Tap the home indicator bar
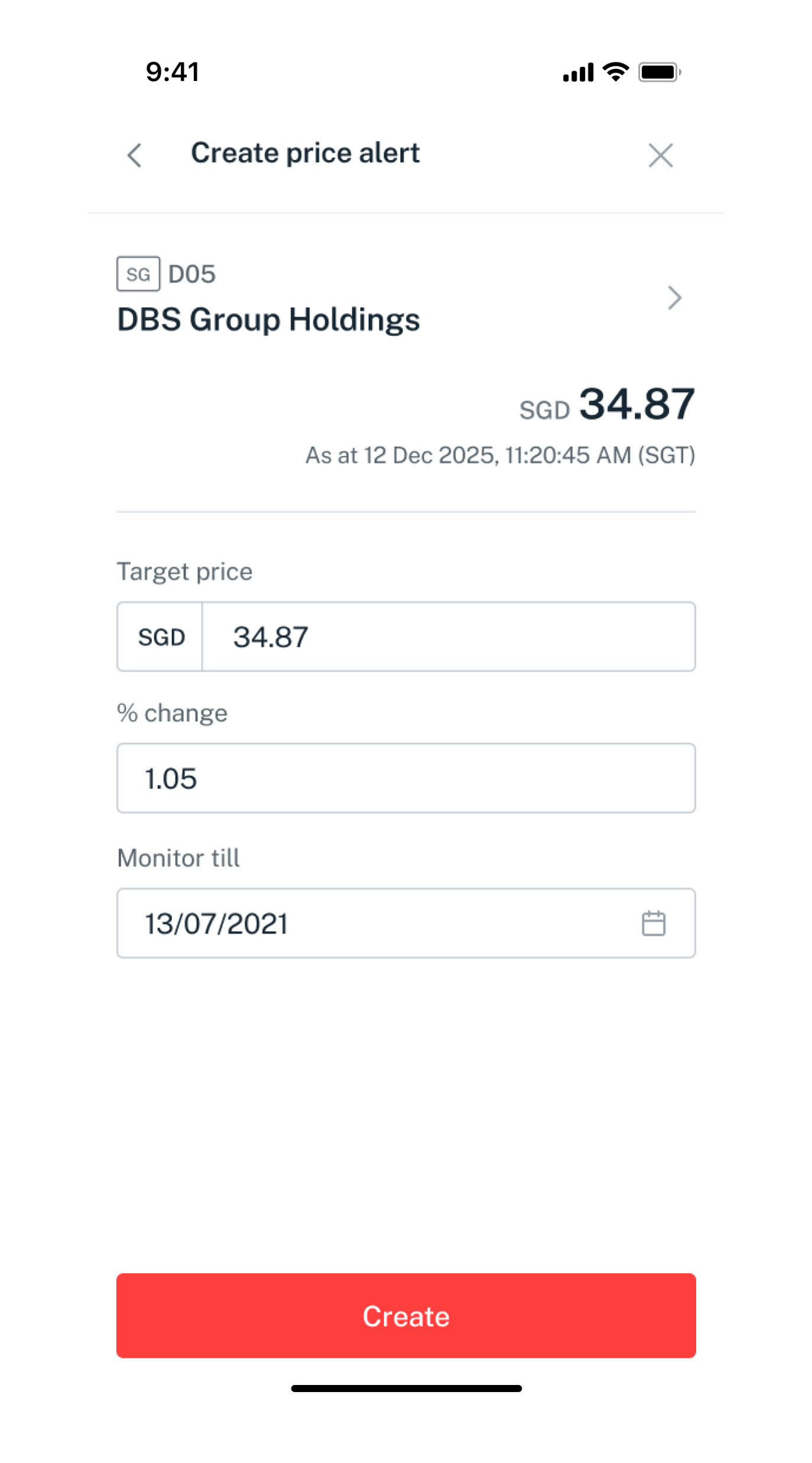 [406, 1389]
